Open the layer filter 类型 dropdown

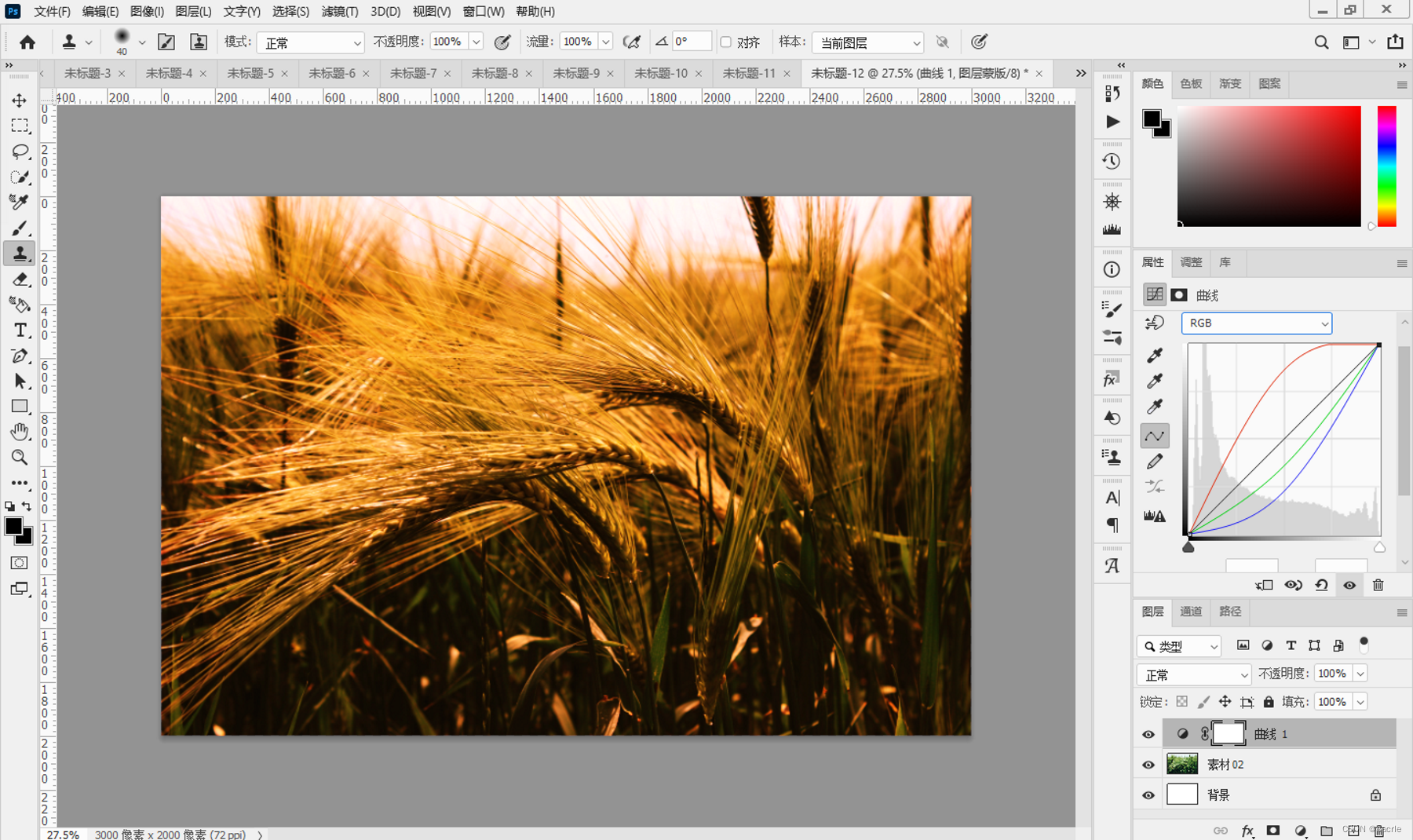point(1179,646)
